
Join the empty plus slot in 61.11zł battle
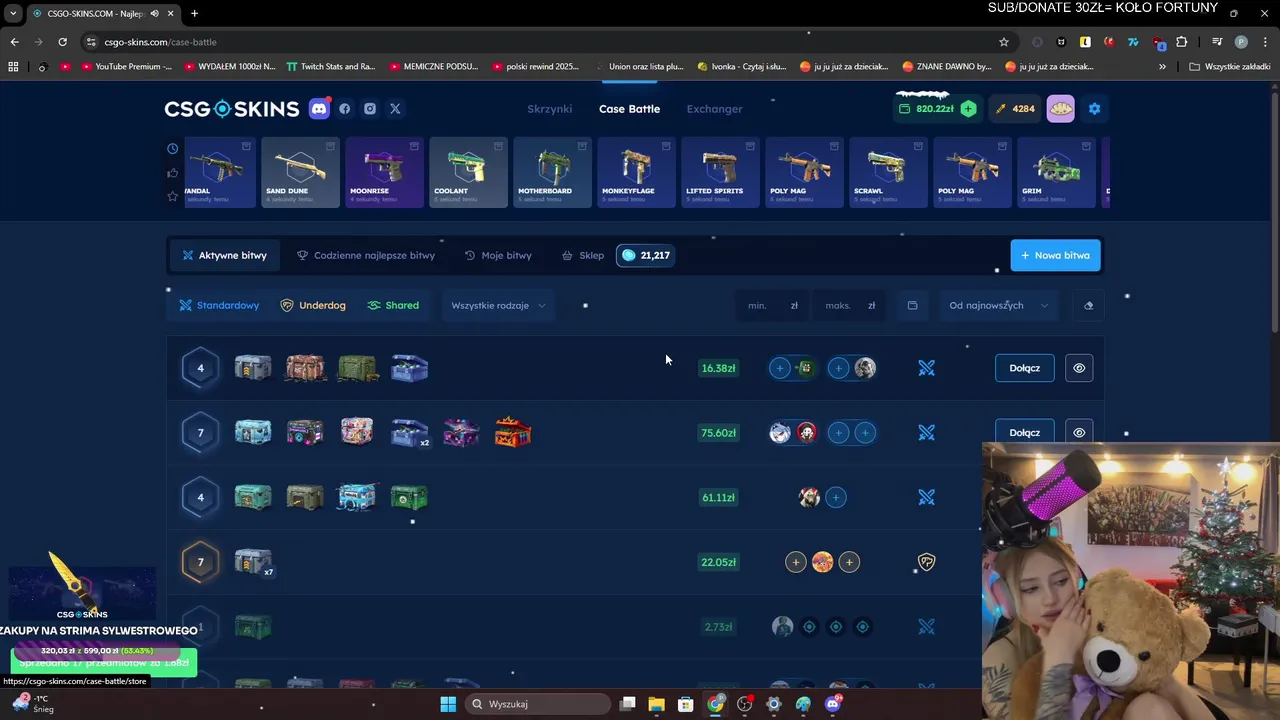click(836, 497)
